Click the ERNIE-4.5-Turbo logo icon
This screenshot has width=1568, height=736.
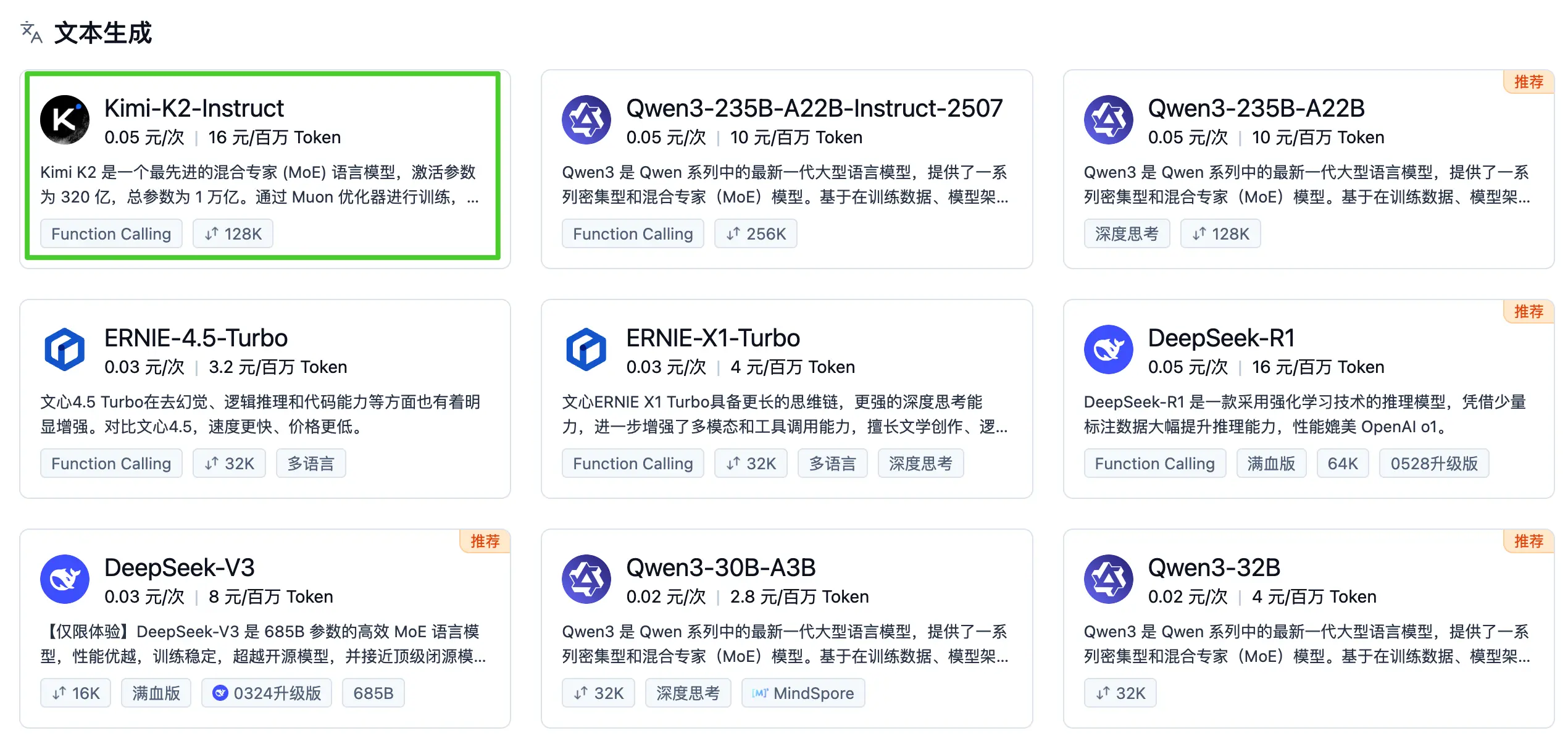click(x=65, y=349)
